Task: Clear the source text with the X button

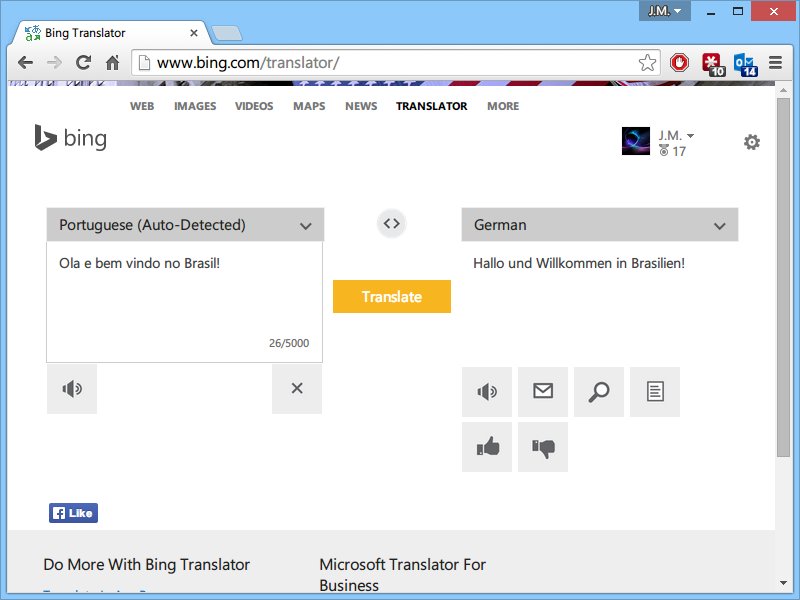Action: click(297, 389)
